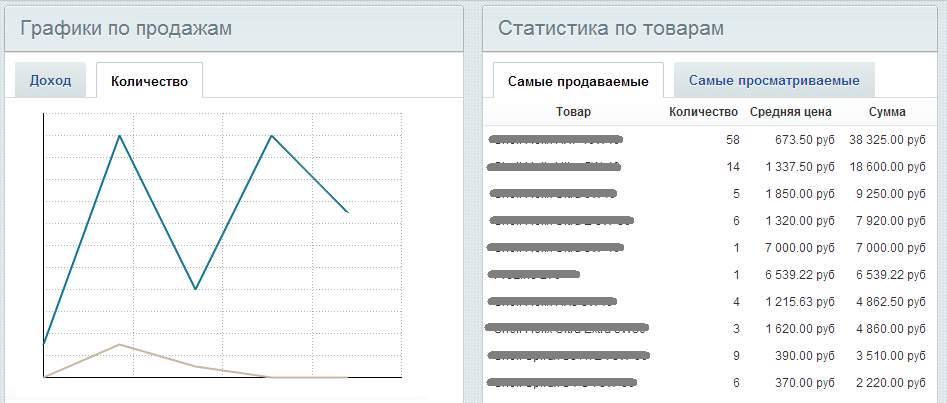947x403 pixels.
Task: Click the Количество column header in table
Action: 704,112
